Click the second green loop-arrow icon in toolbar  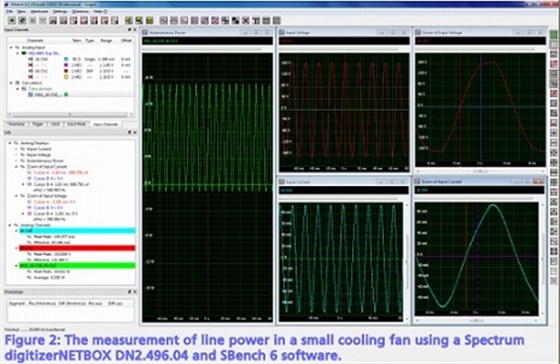(x=22, y=21)
